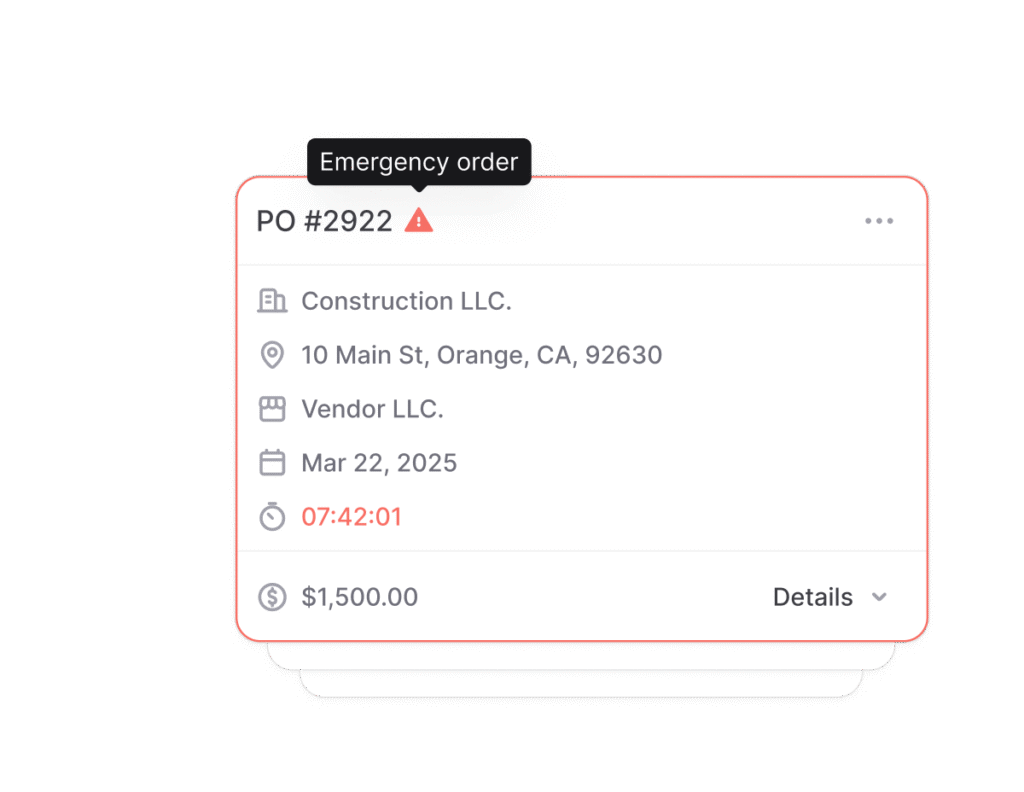
Task: Click the storefront icon next to Vendor LLC
Action: point(272,408)
